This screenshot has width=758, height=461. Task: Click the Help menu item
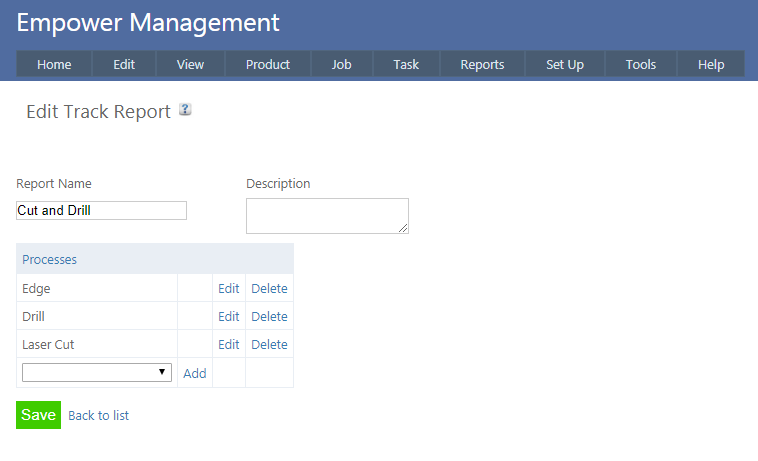[x=711, y=65]
